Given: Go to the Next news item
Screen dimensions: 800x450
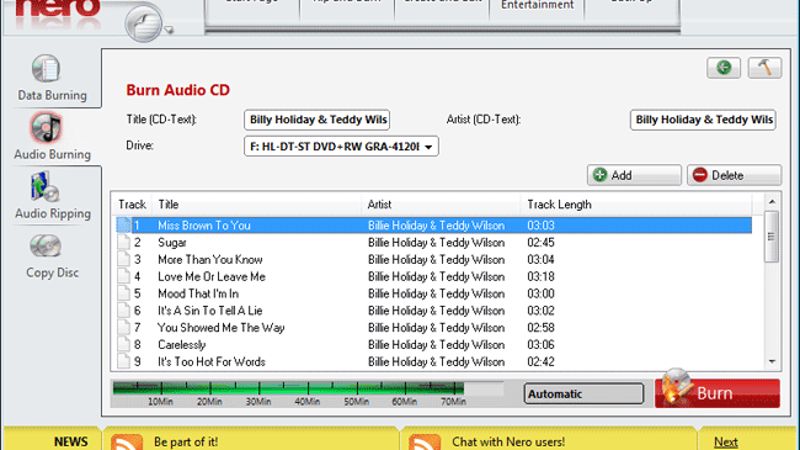Looking at the screenshot, I should pyautogui.click(x=726, y=442).
